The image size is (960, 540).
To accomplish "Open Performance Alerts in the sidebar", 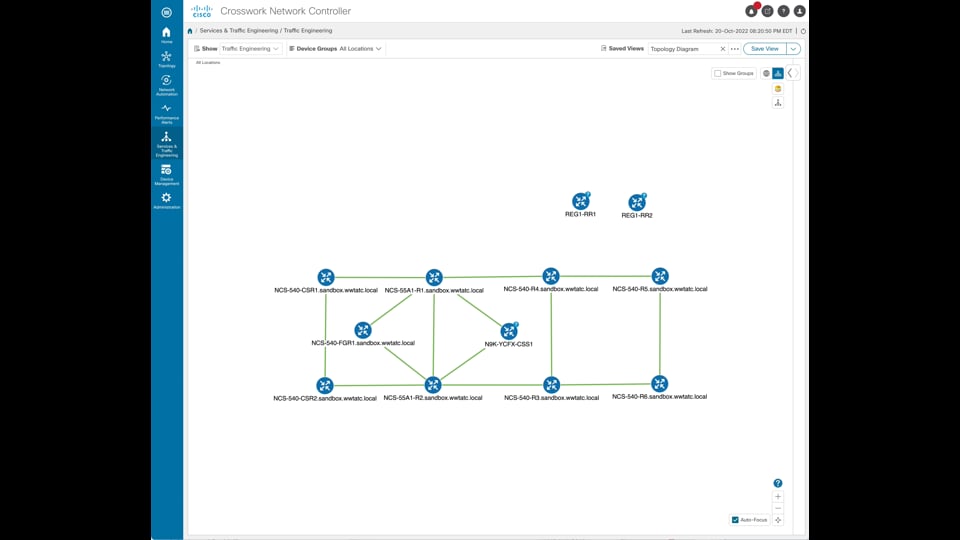I will pyautogui.click(x=167, y=114).
